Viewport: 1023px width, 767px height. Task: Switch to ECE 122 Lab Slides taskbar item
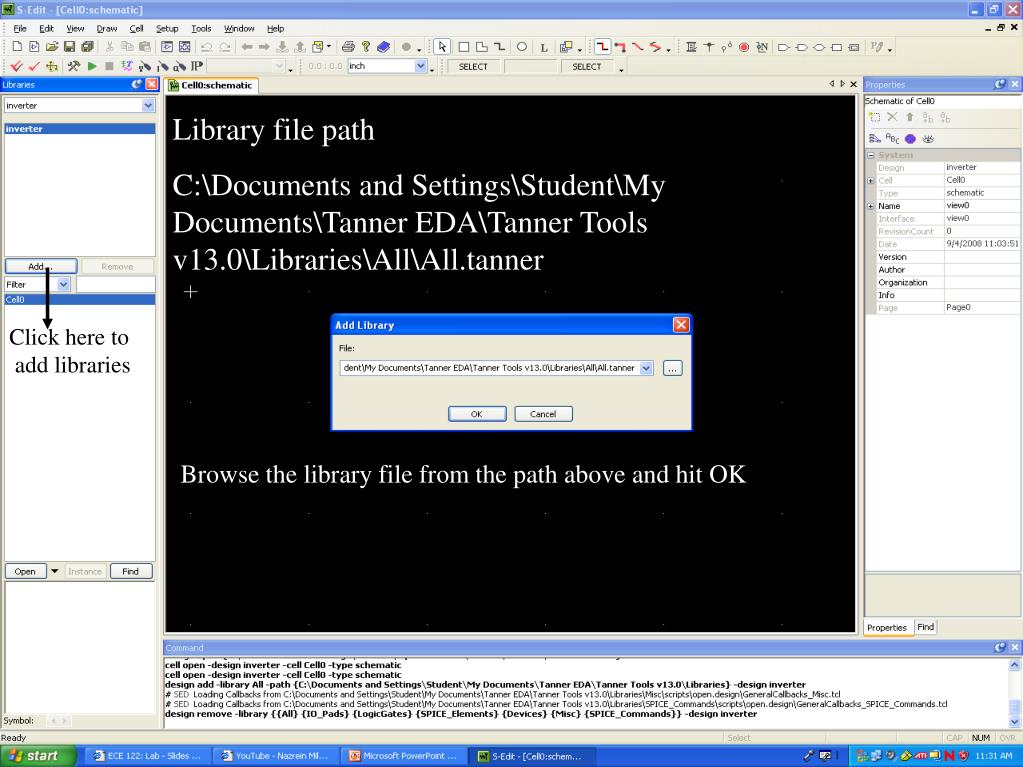click(149, 756)
